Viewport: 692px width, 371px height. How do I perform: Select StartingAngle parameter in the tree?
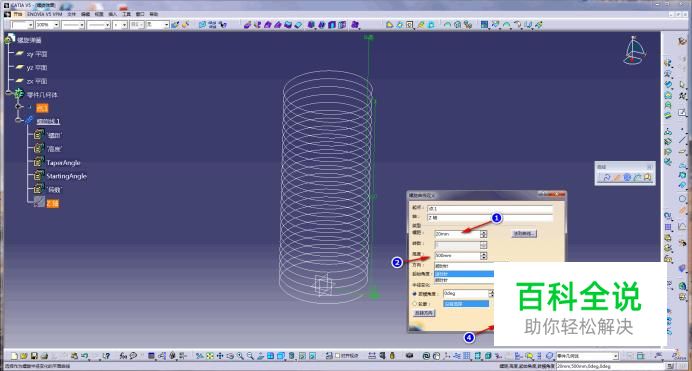67,176
